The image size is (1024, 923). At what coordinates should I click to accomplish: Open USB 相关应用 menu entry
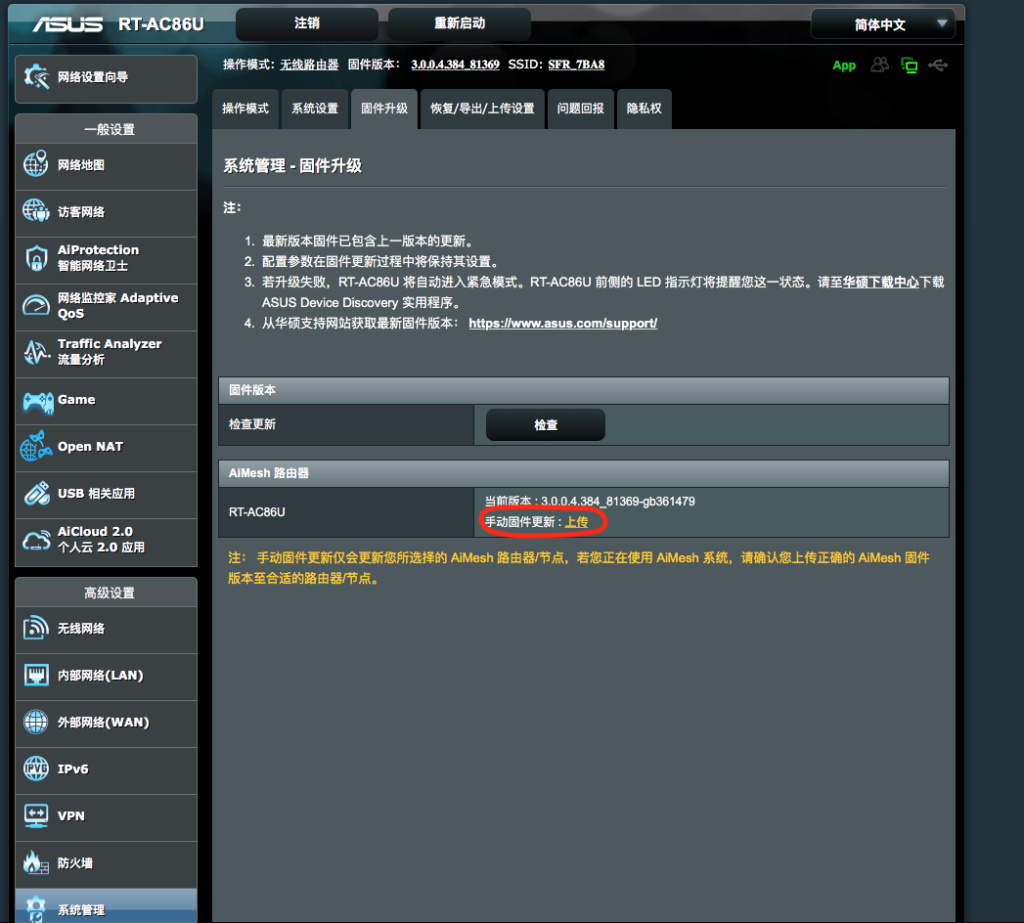coord(106,494)
